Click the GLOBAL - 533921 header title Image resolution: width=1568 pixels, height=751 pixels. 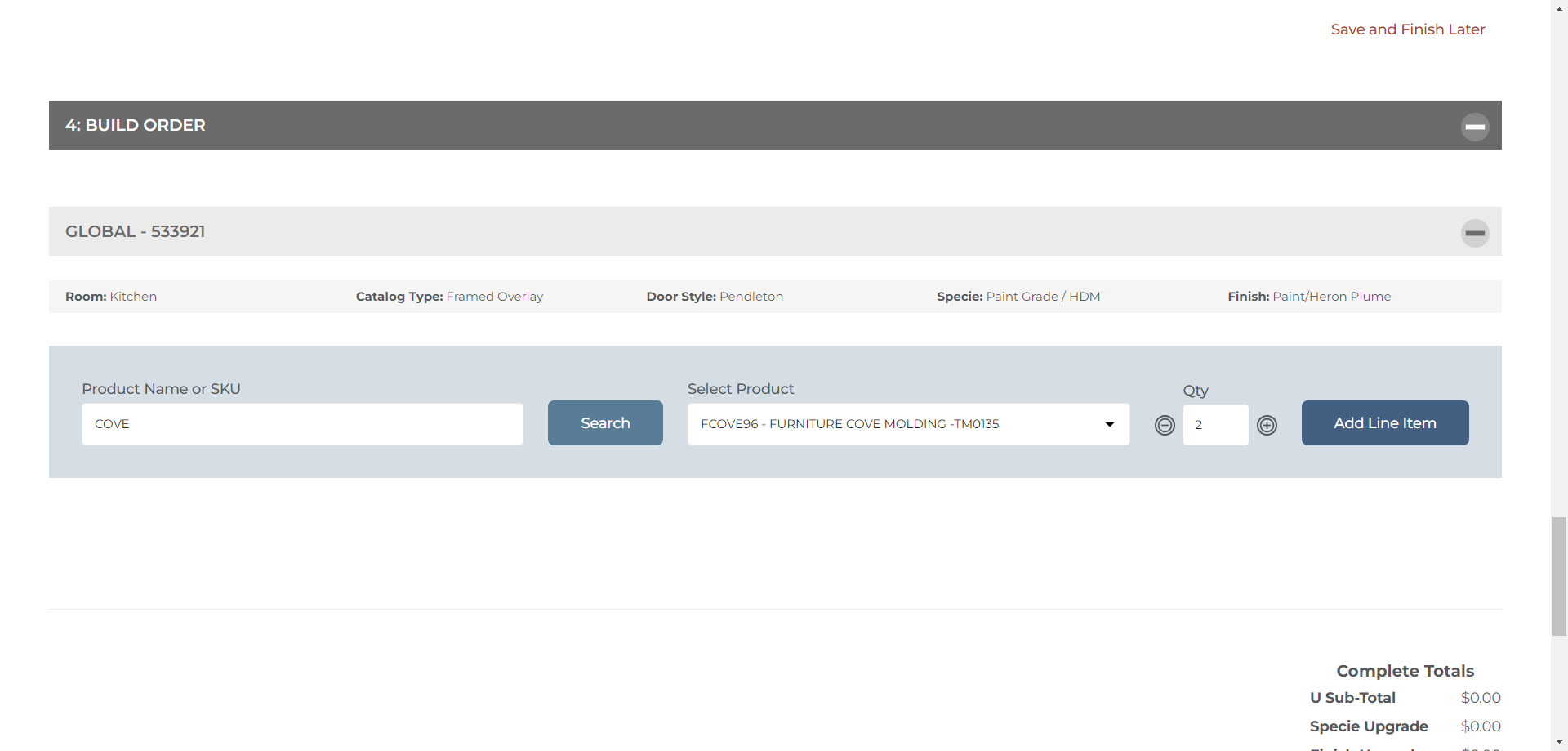[136, 231]
